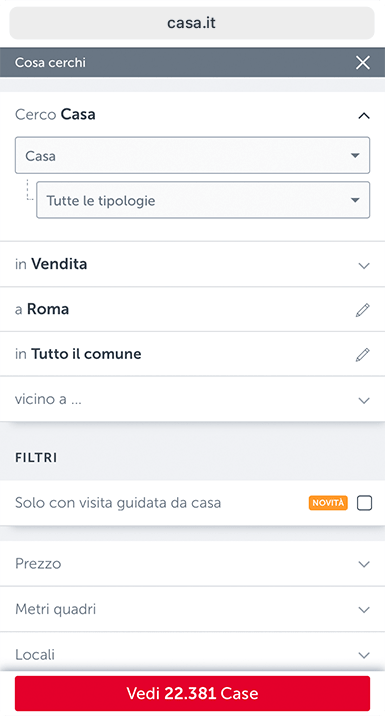Close the Cosa cerchi panel
Screen dimensions: 385x716
pos(363,63)
